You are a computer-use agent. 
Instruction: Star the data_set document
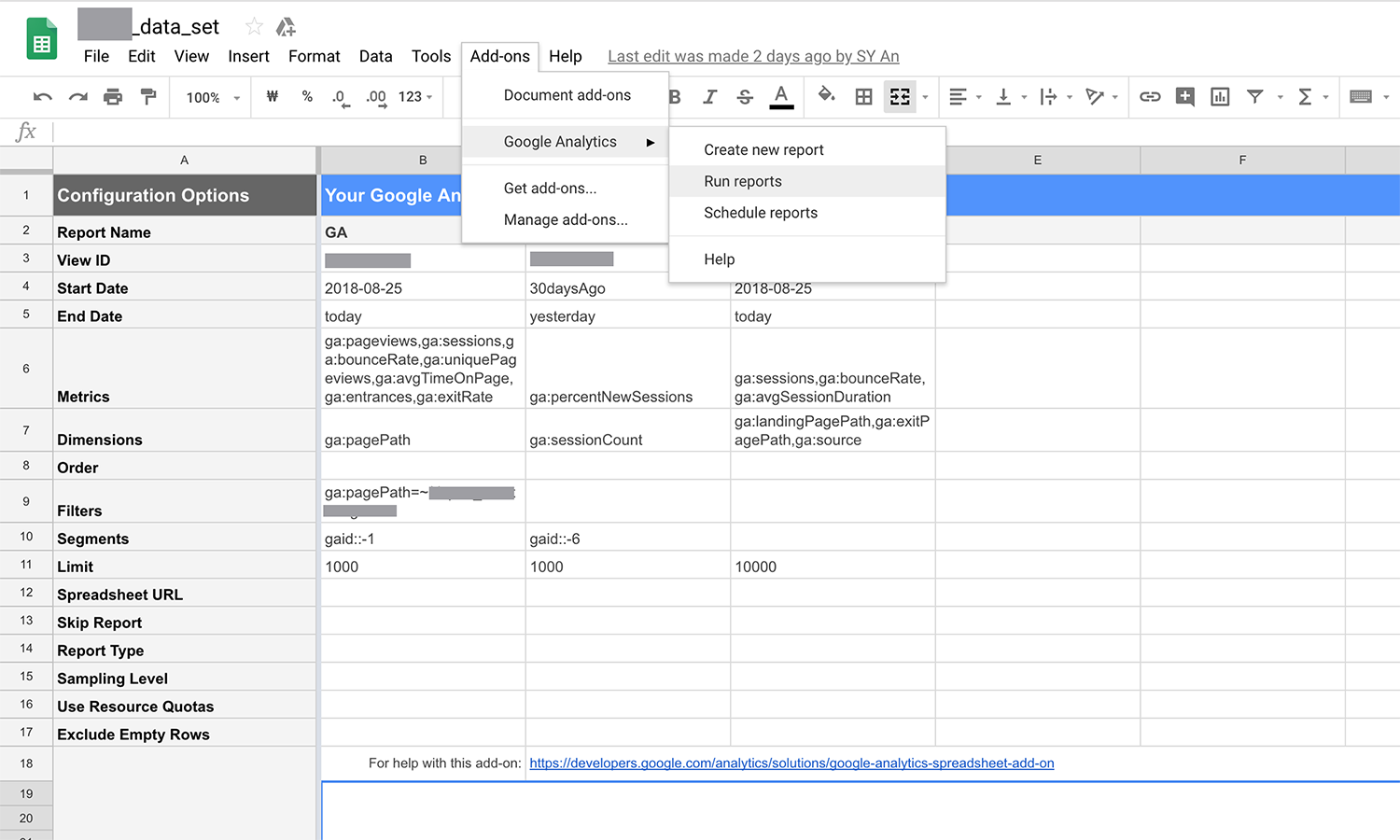(254, 27)
